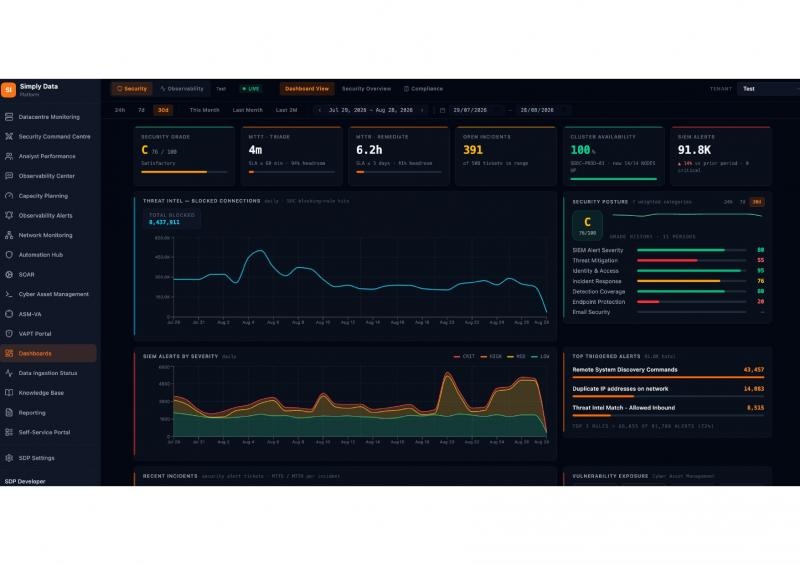Go to next date range with right chevron
The width and height of the screenshot is (800, 565).
(422, 110)
